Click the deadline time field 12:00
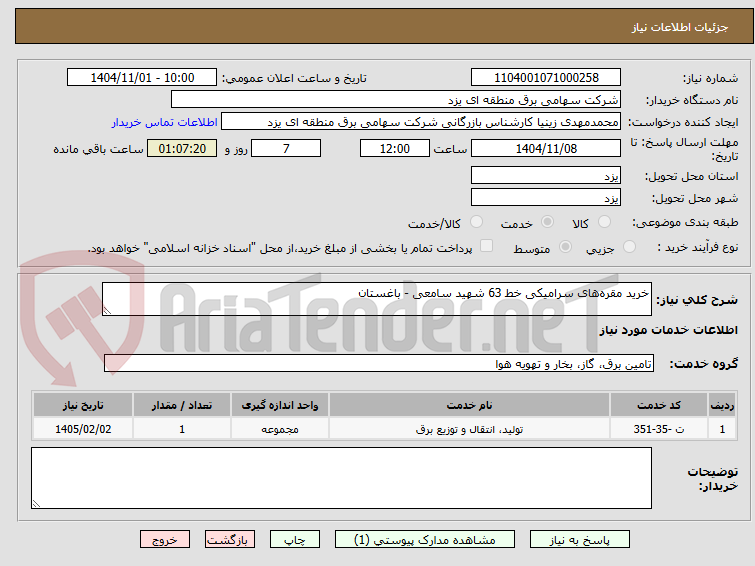755x566 pixels. pos(395,148)
